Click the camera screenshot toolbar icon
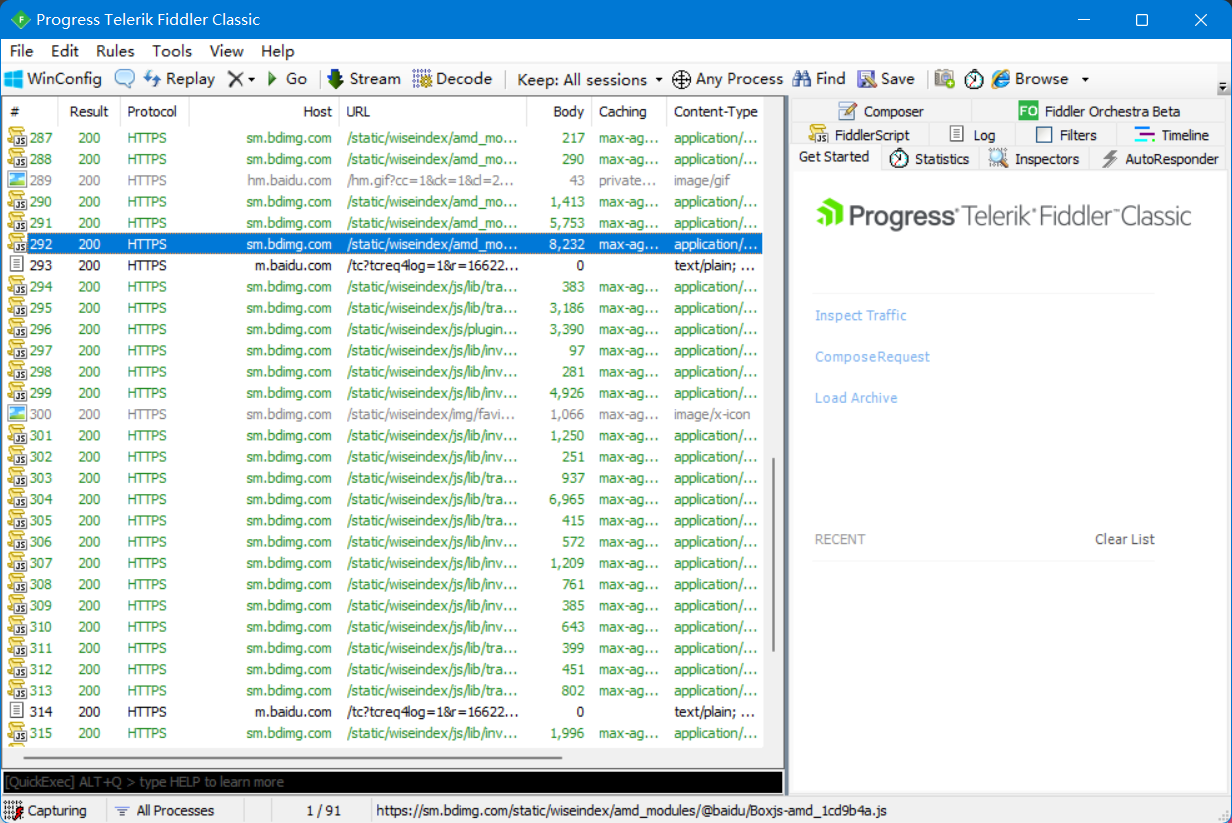Image resolution: width=1232 pixels, height=823 pixels. click(945, 79)
